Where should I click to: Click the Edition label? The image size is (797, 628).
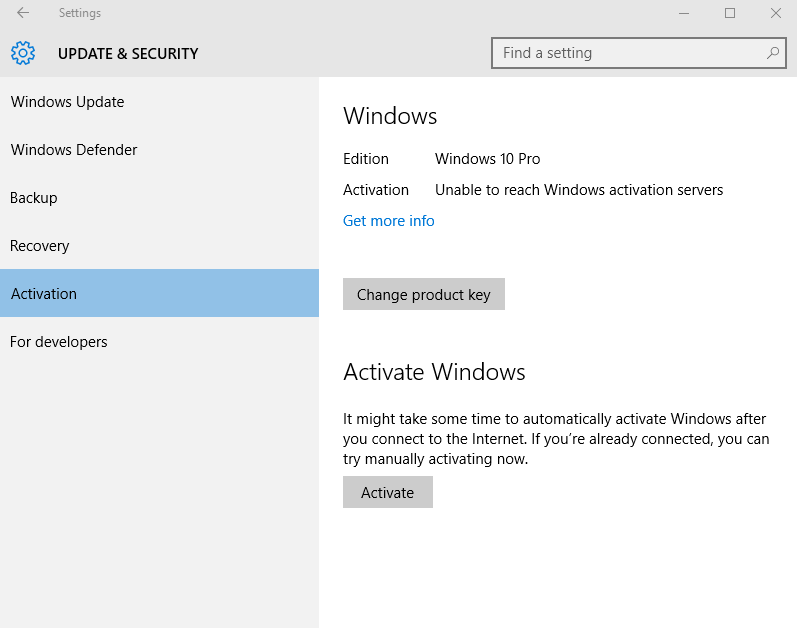365,159
